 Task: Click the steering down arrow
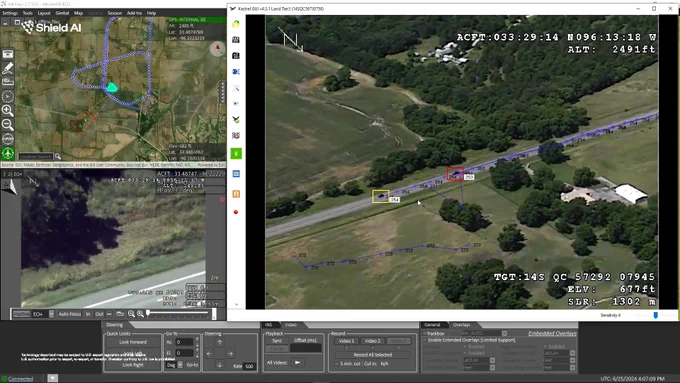[x=219, y=364]
